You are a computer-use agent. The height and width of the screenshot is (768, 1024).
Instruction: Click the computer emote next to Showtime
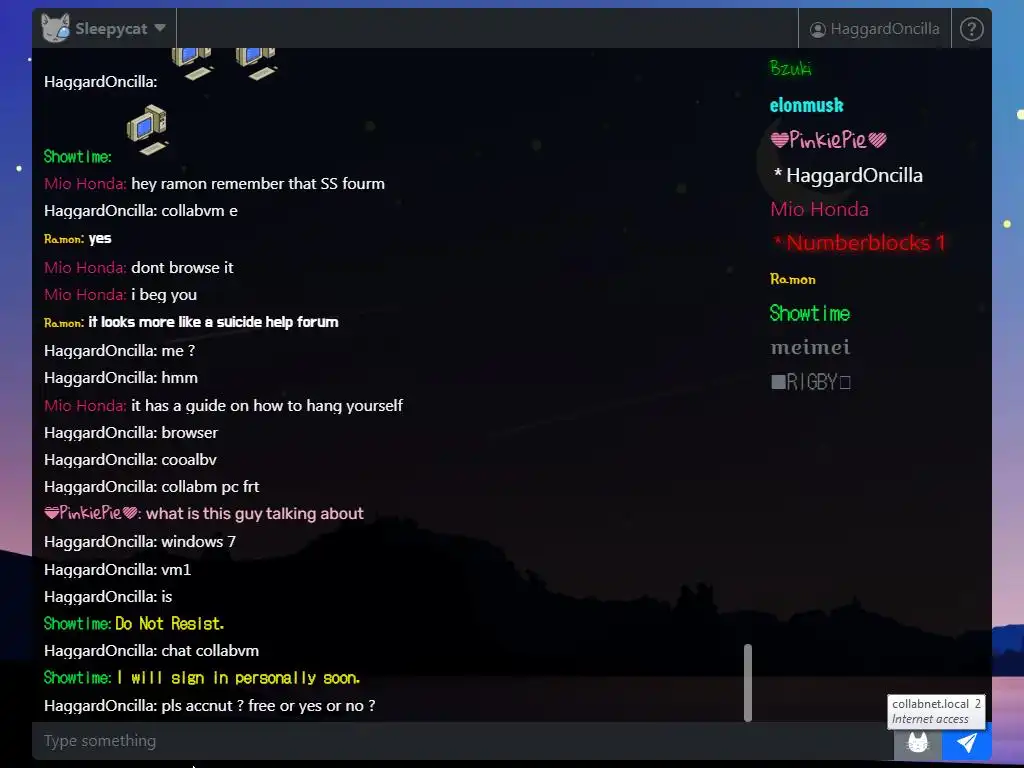[x=148, y=130]
